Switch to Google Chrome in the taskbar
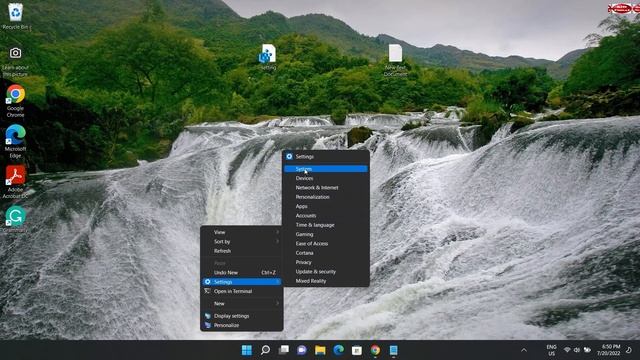Screen dimensions: 640x360 coord(375,350)
